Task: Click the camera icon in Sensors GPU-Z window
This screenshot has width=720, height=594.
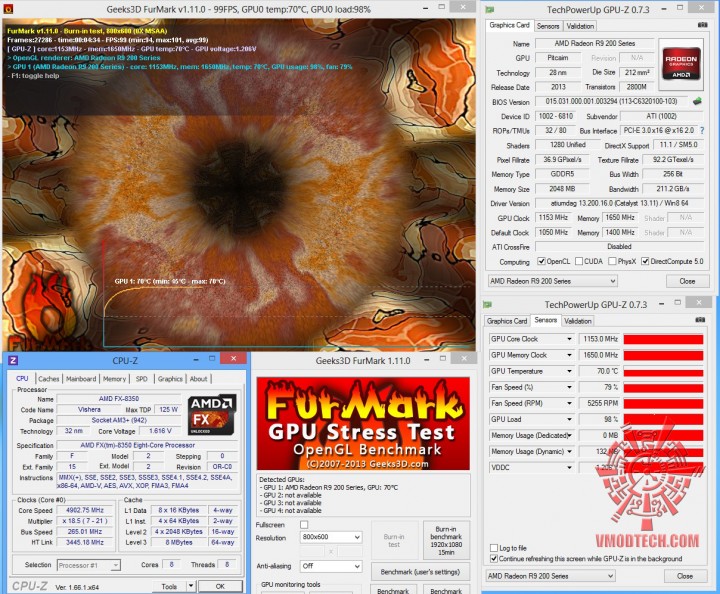Action: (700, 319)
